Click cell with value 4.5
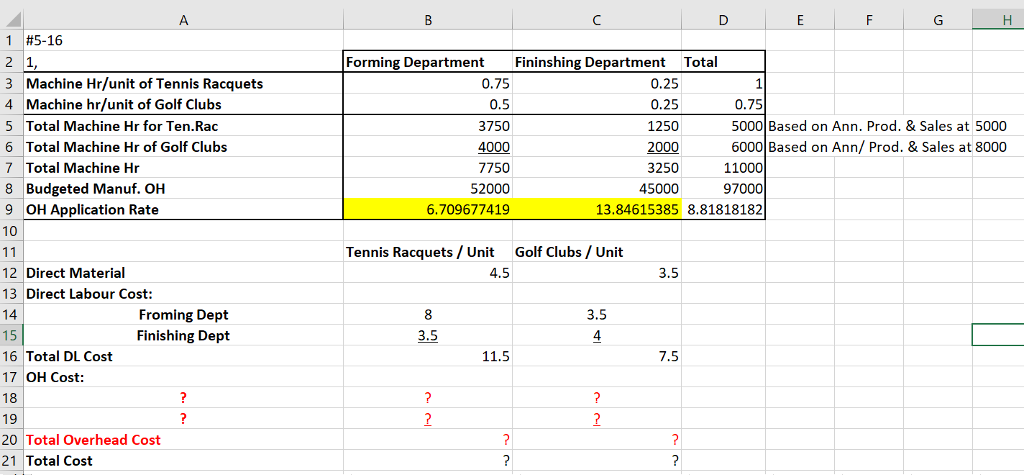This screenshot has width=1024, height=475. 428,273
